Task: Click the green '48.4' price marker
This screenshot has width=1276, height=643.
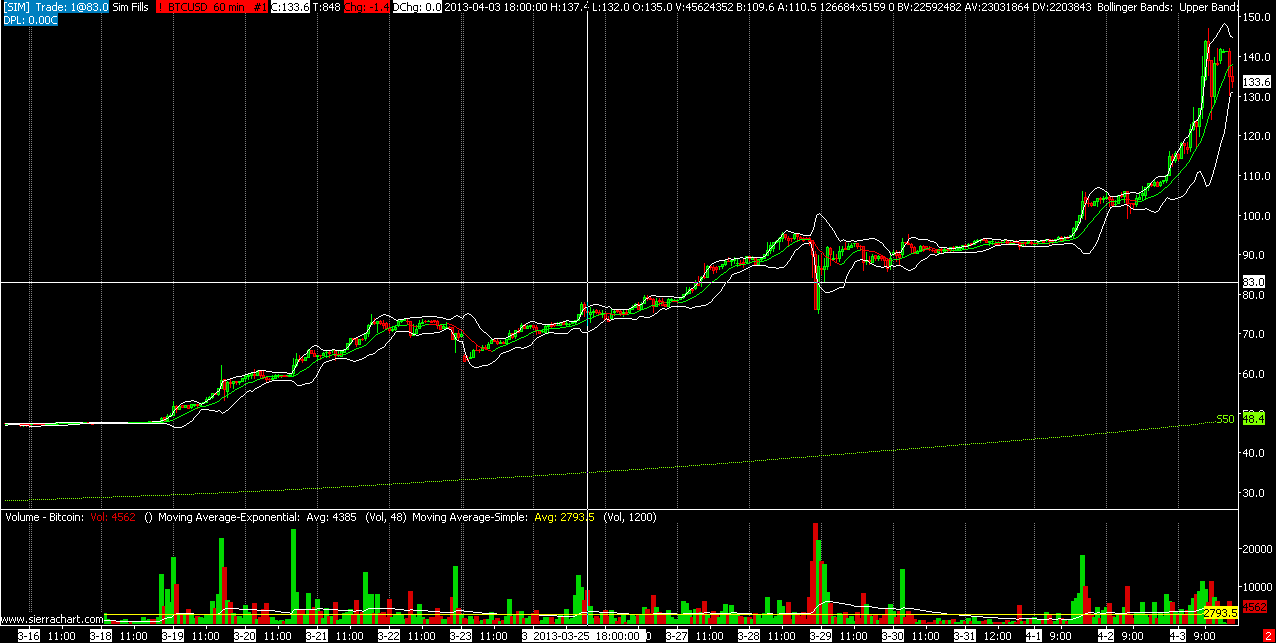Action: 1254,419
